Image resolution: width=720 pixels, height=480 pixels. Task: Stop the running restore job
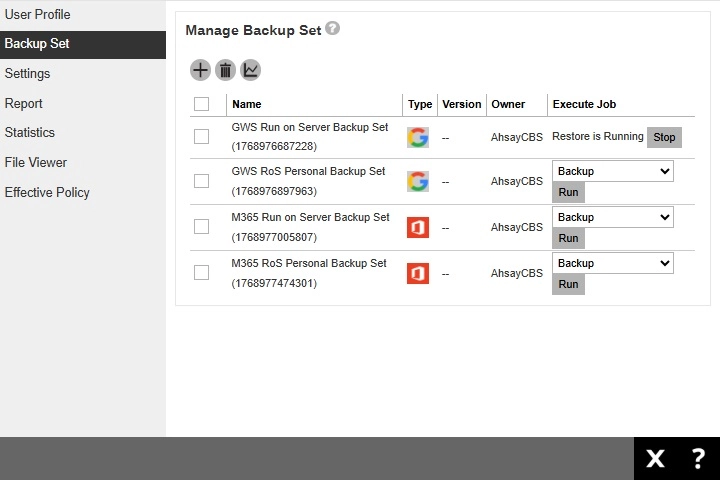click(664, 137)
